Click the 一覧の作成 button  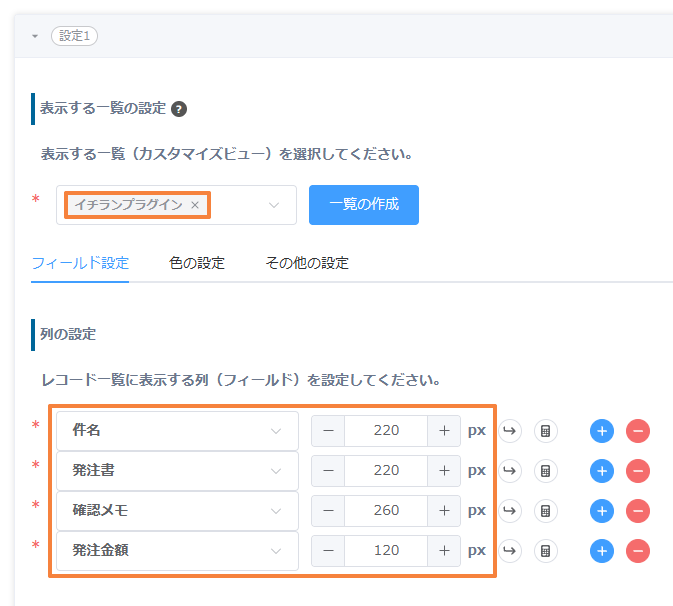364,205
